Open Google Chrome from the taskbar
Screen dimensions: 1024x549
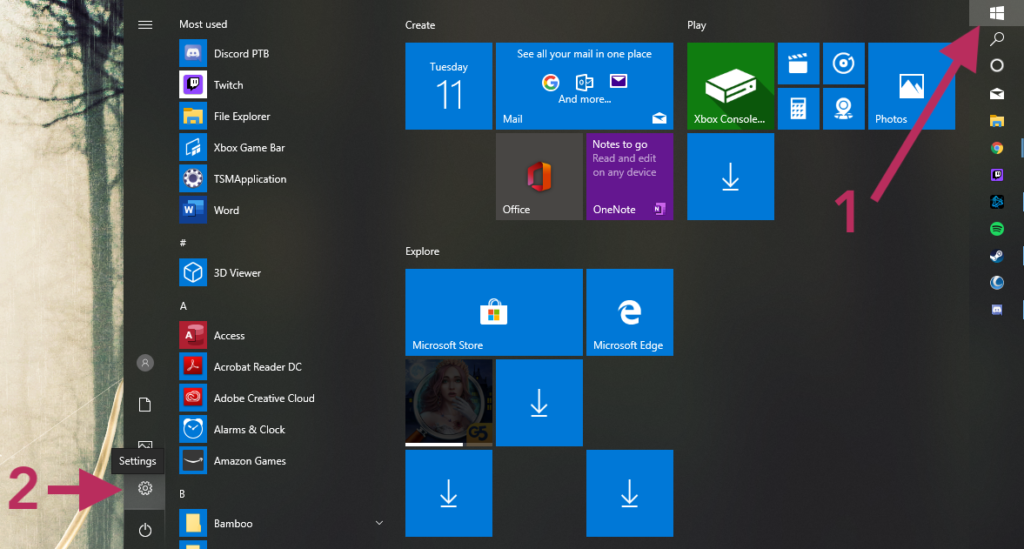[997, 148]
